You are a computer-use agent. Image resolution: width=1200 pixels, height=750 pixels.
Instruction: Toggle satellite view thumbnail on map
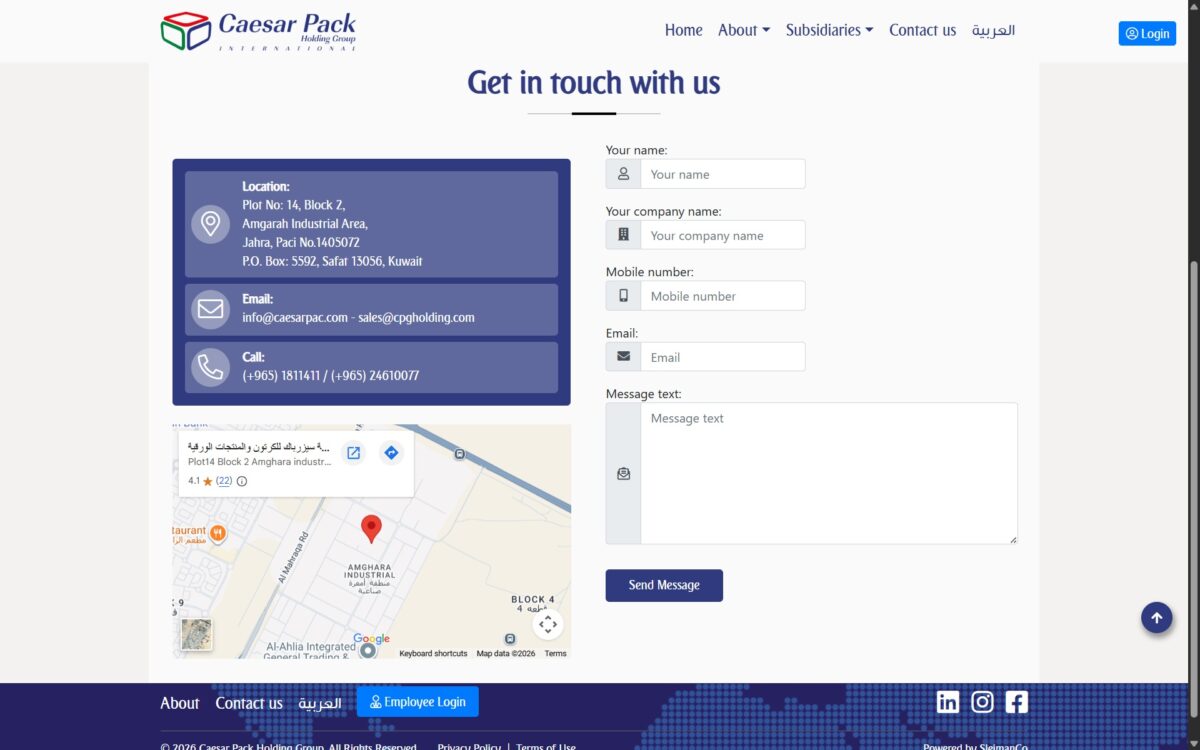[196, 634]
